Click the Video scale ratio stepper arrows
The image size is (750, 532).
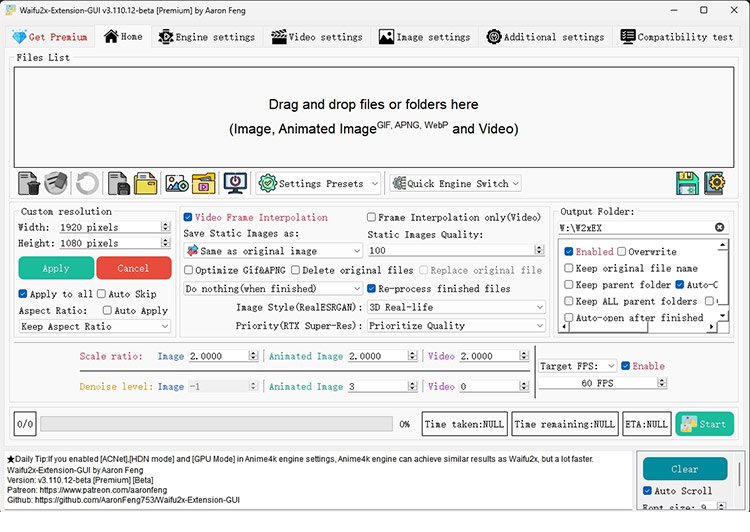(524, 355)
